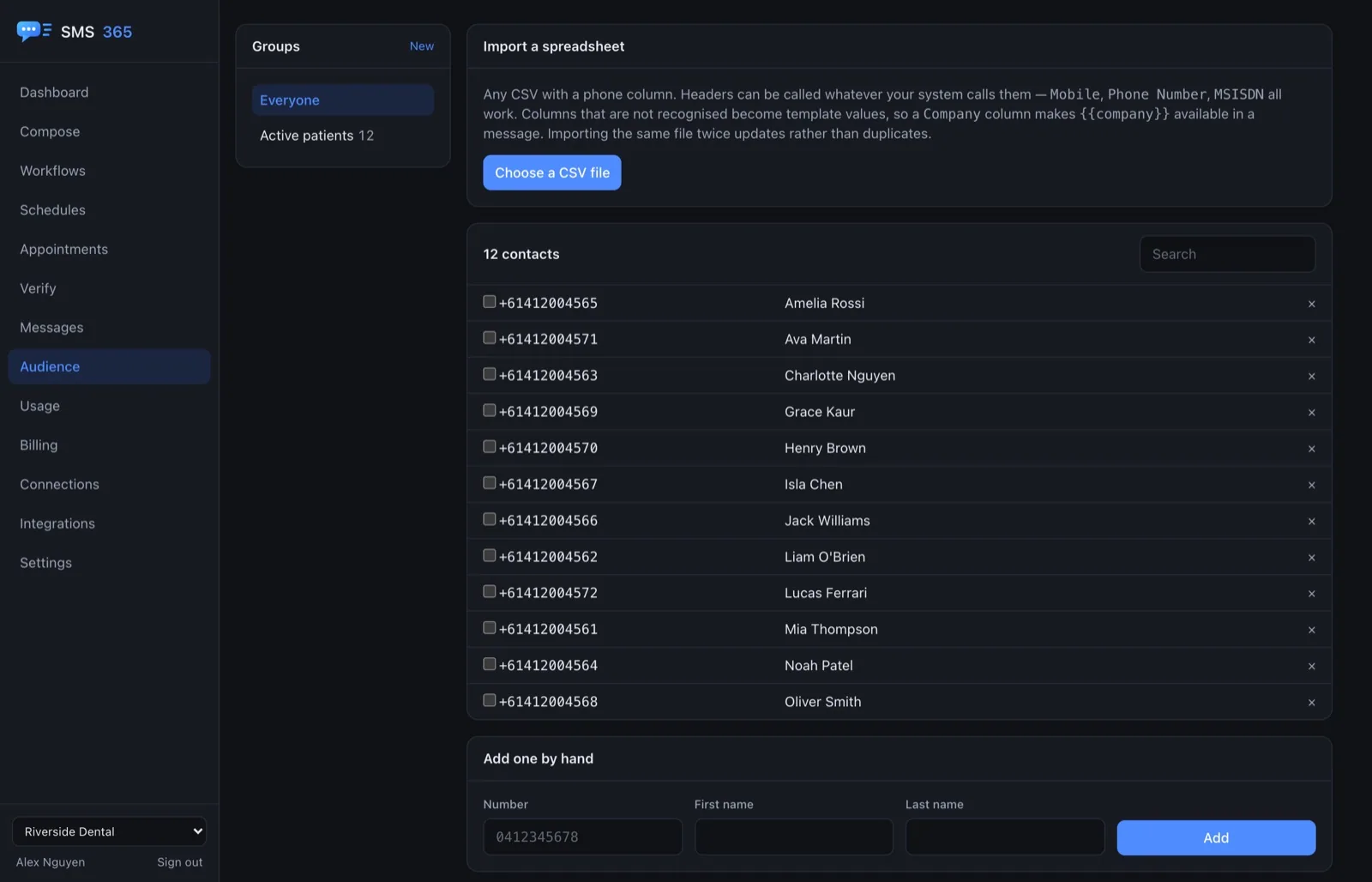This screenshot has width=1372, height=882.
Task: Tick the checkbox for +61412004565
Action: (490, 301)
